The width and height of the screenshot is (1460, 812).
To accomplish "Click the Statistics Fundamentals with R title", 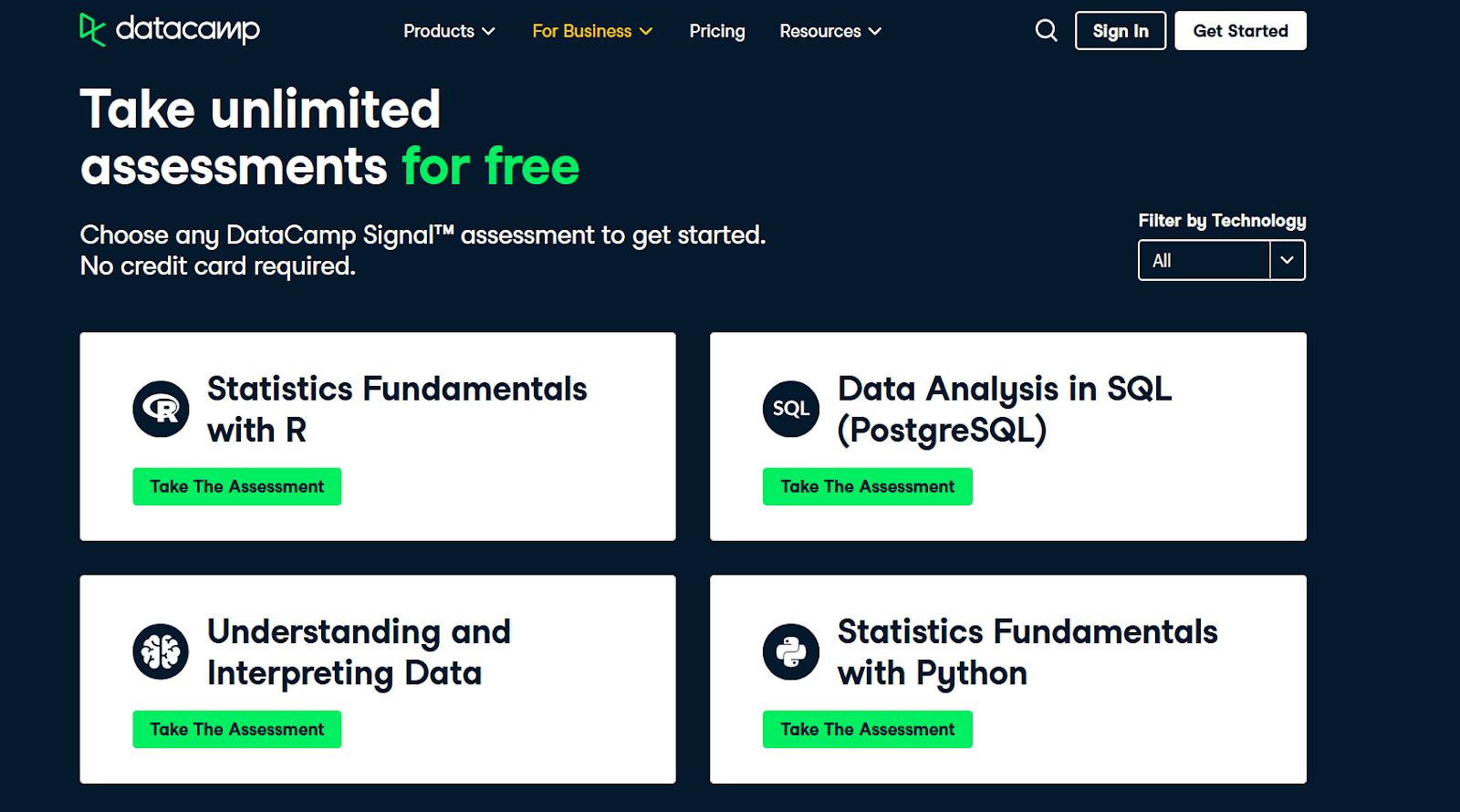I will tap(397, 409).
